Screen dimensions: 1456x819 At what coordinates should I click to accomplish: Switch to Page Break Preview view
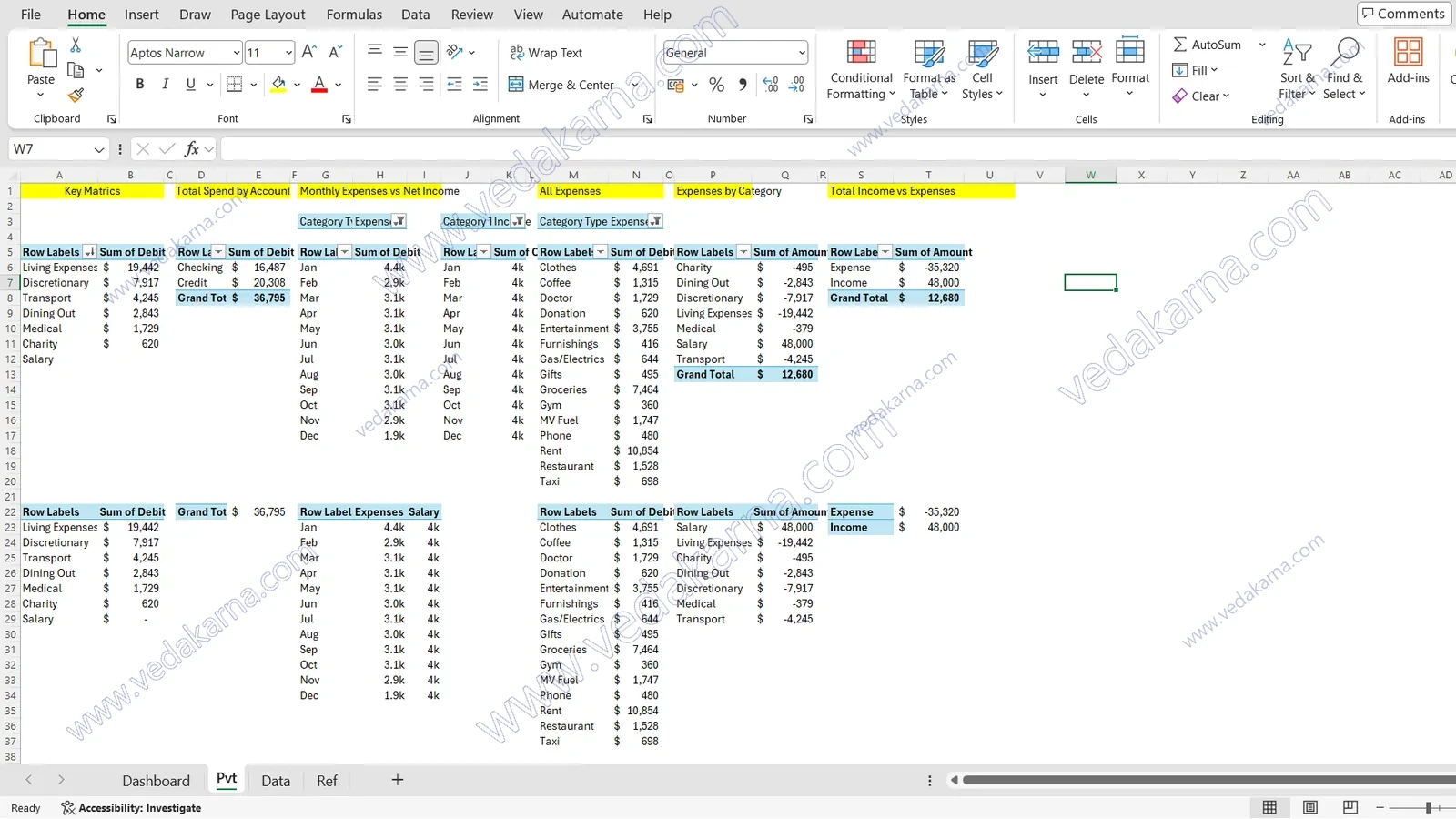(1350, 807)
